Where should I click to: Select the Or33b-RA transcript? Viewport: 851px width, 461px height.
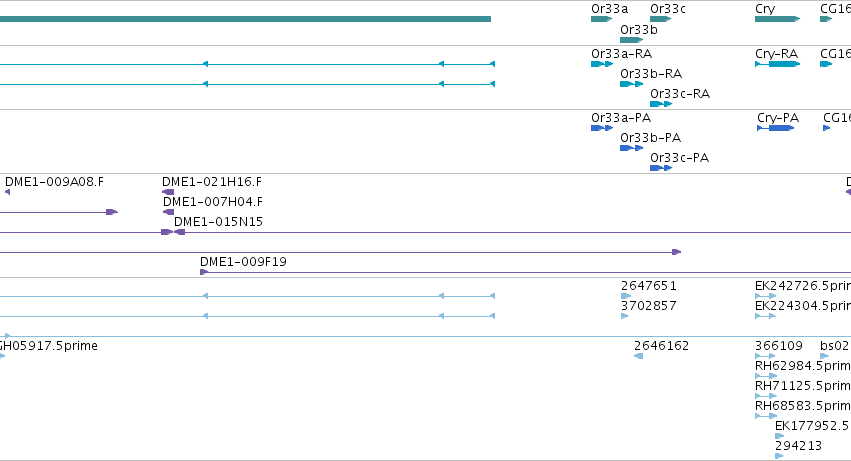tap(631, 84)
